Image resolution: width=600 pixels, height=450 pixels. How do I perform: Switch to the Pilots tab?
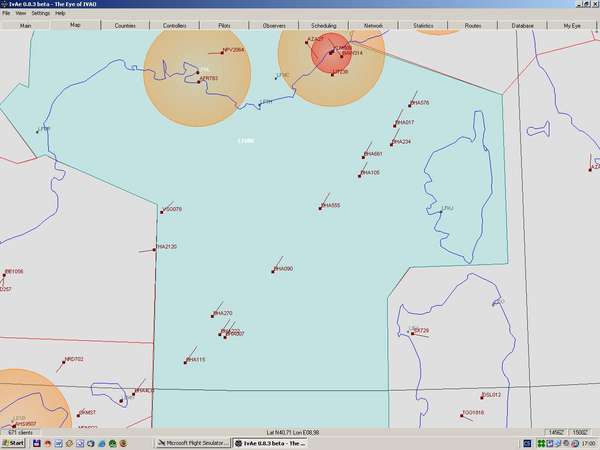click(x=224, y=25)
